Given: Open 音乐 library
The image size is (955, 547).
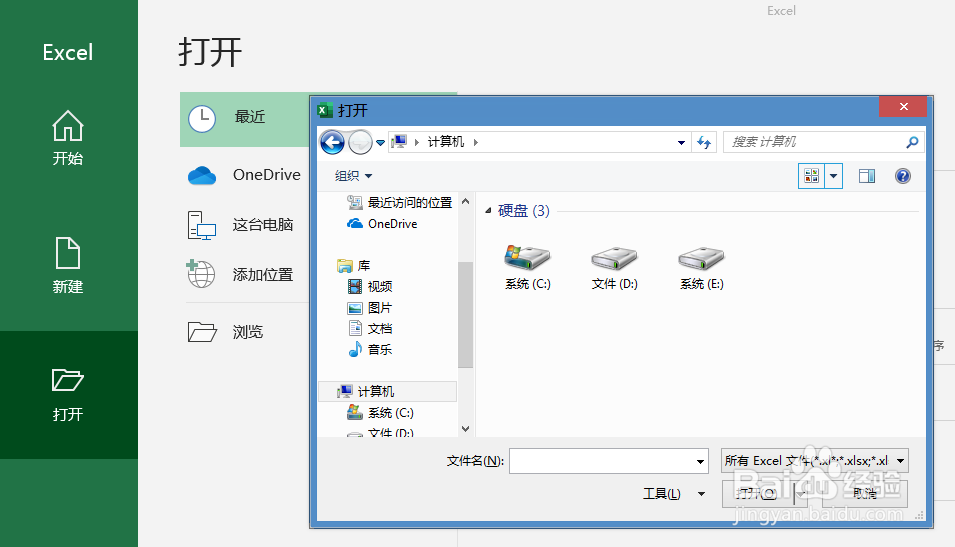Looking at the screenshot, I should (370, 350).
